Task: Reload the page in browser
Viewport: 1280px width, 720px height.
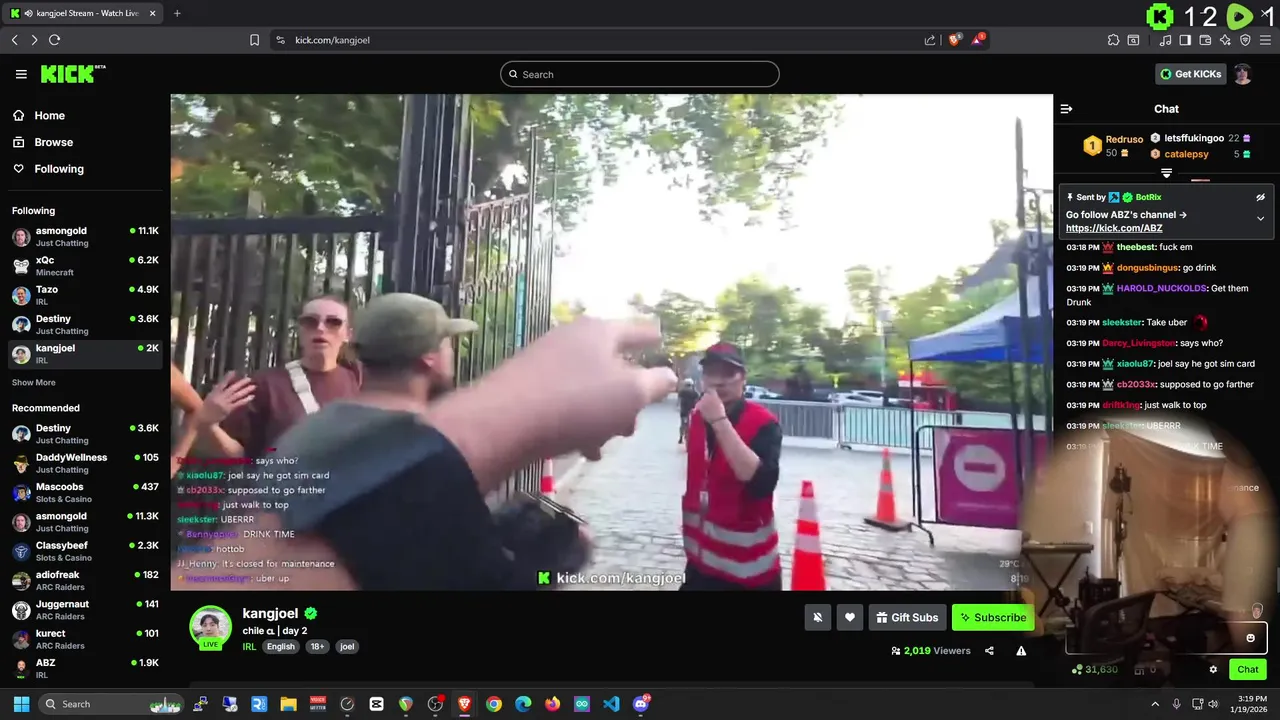Action: 54,40
